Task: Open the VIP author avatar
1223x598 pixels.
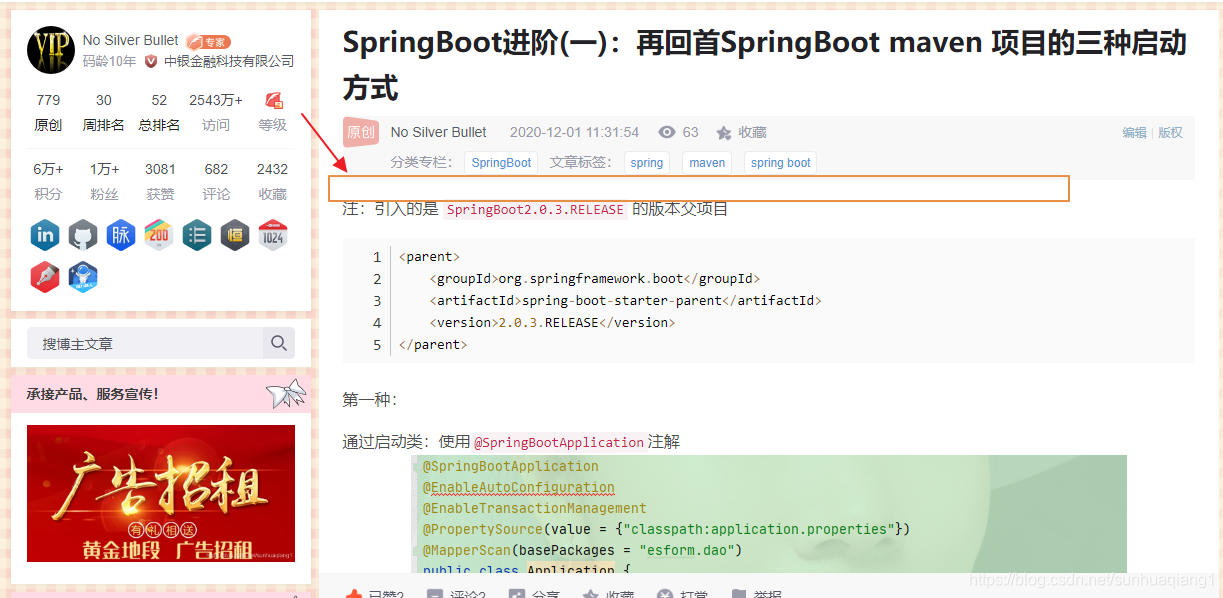Action: [x=51, y=50]
